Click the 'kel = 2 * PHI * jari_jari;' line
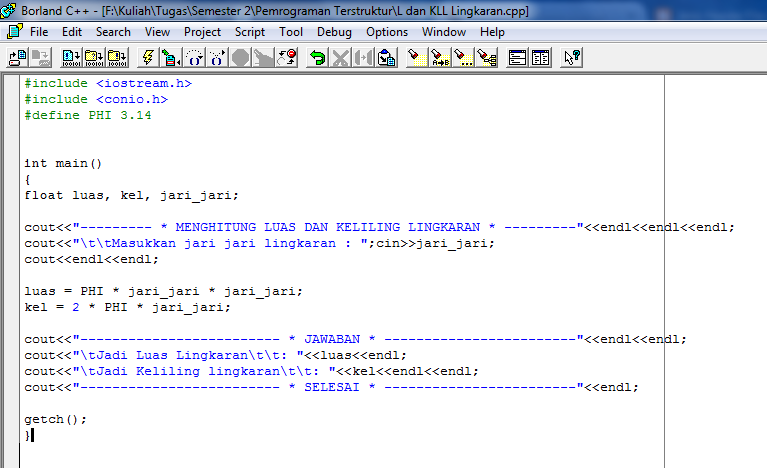767x468 pixels. coord(127,308)
